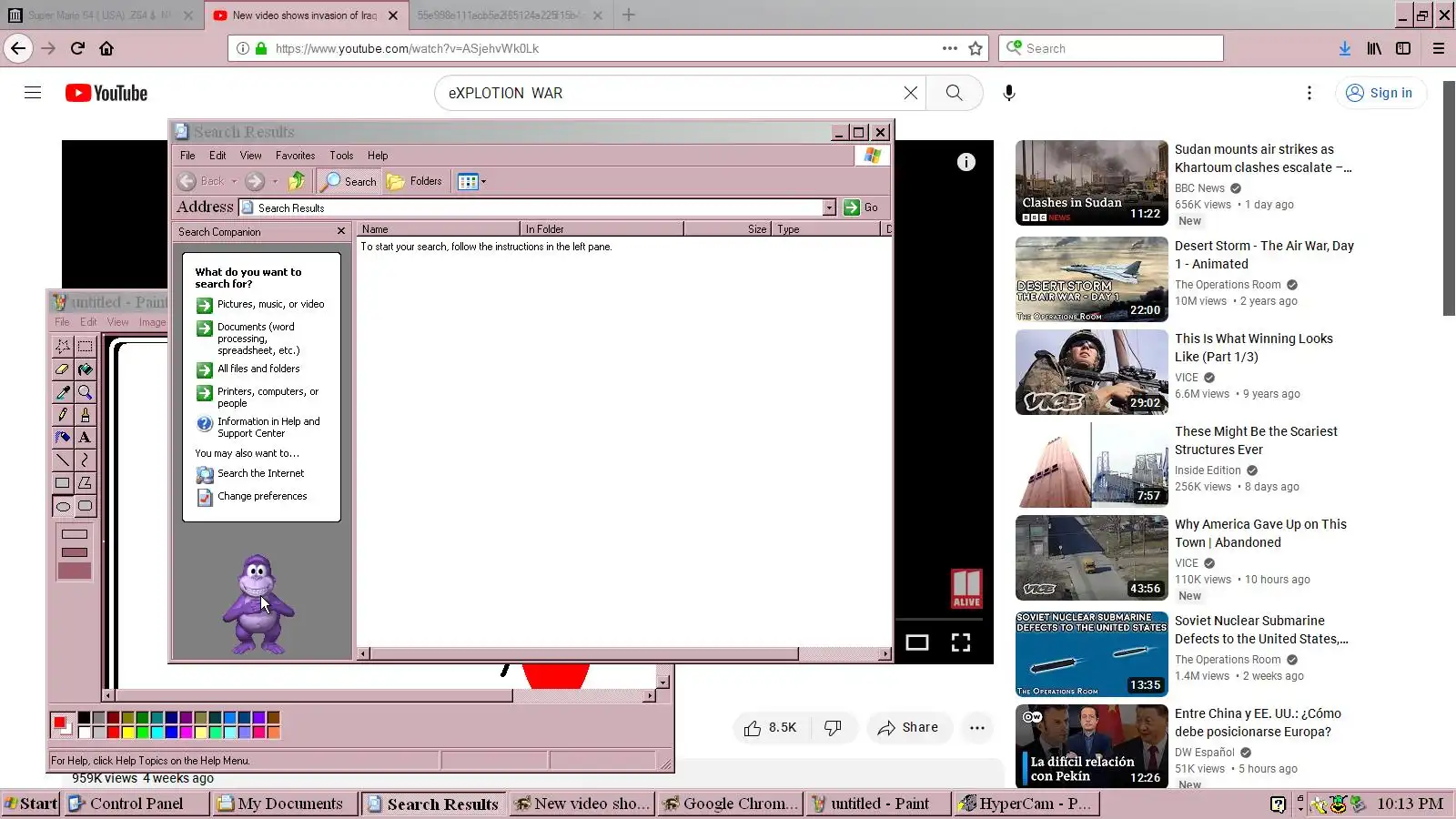Image resolution: width=1456 pixels, height=819 pixels.
Task: Select outline-with-fill shape option in Paint
Action: 75,552
